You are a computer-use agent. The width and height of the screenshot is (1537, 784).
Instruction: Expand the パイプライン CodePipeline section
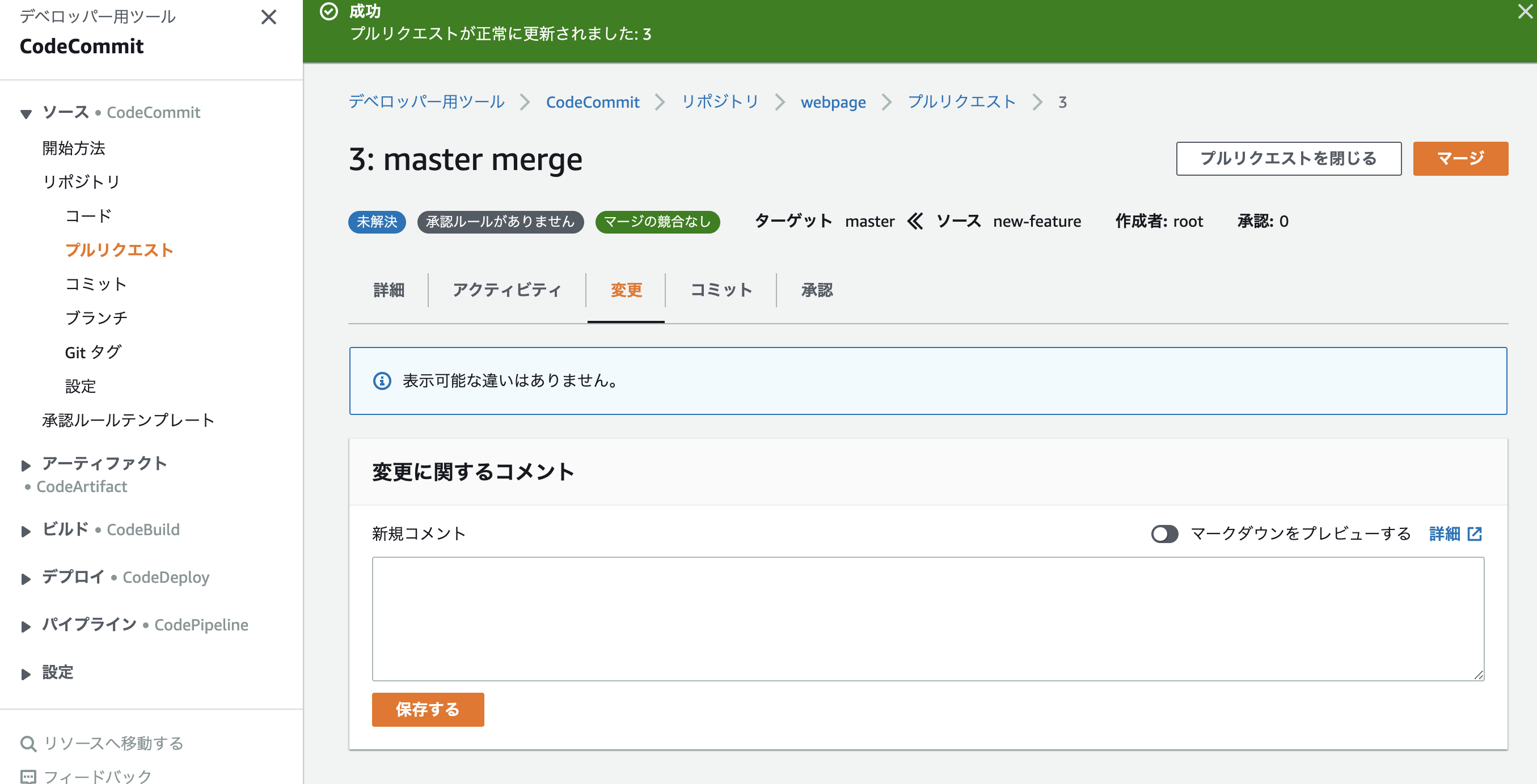(26, 626)
